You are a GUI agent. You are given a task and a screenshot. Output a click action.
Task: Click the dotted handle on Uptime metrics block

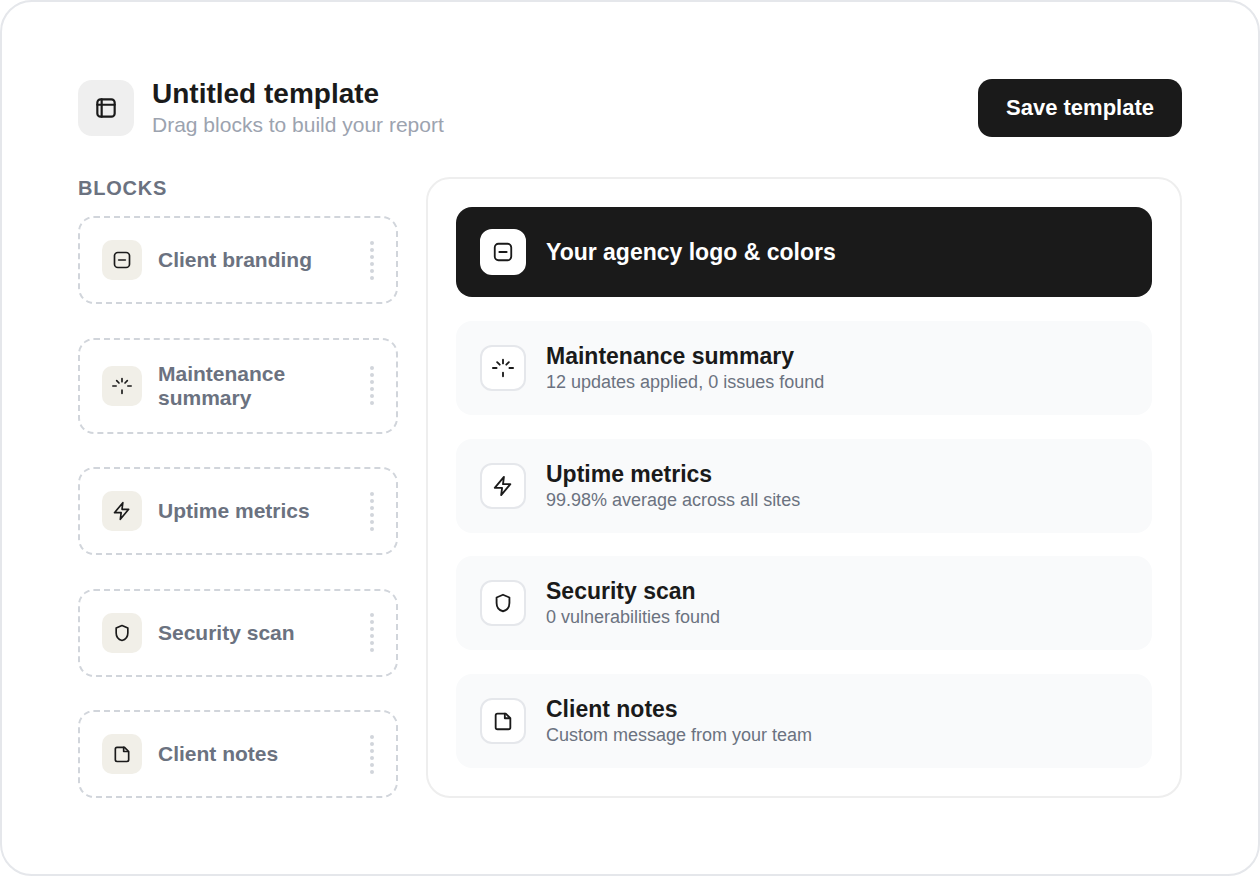pos(372,511)
